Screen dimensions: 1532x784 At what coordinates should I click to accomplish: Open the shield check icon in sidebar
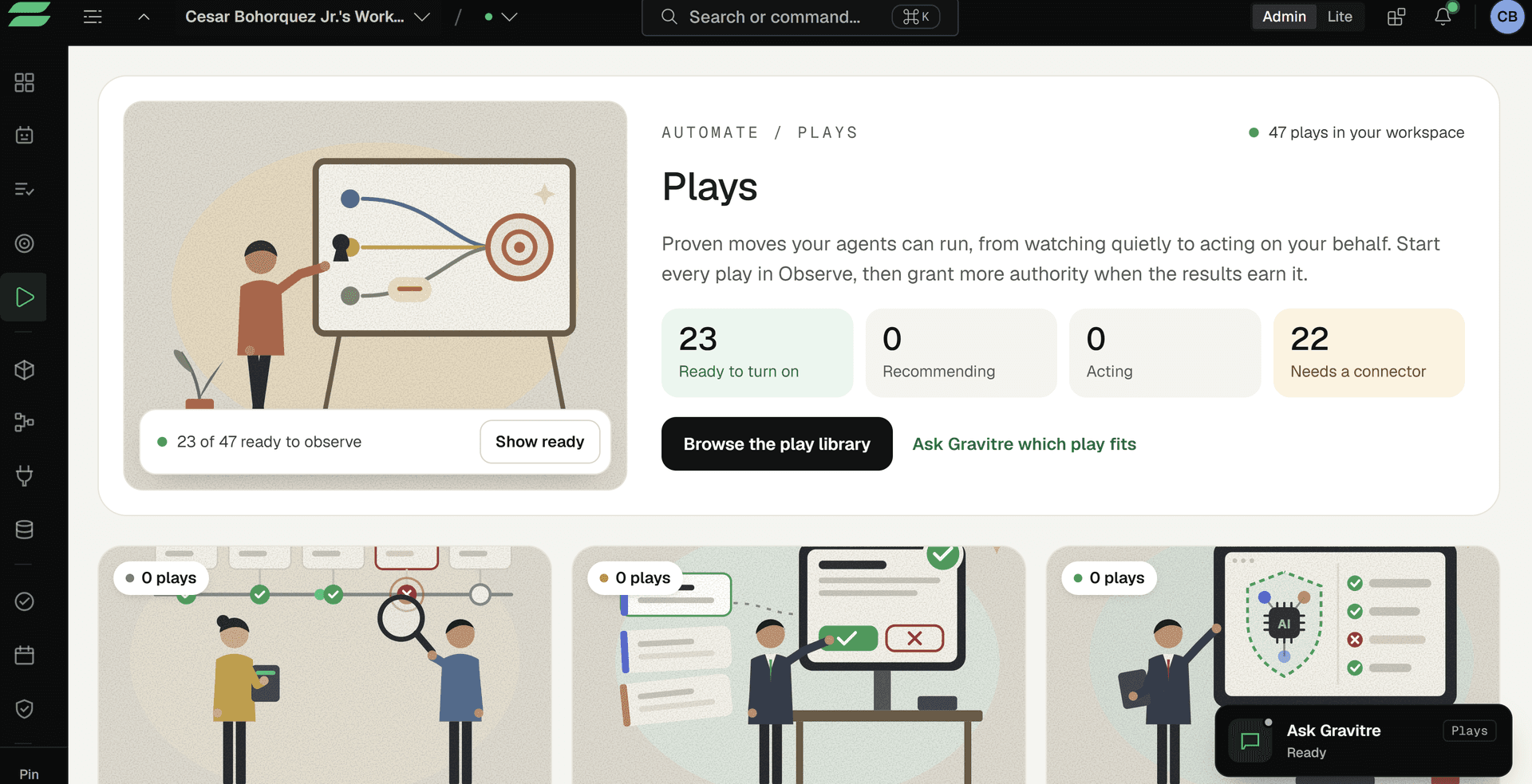pos(25,709)
